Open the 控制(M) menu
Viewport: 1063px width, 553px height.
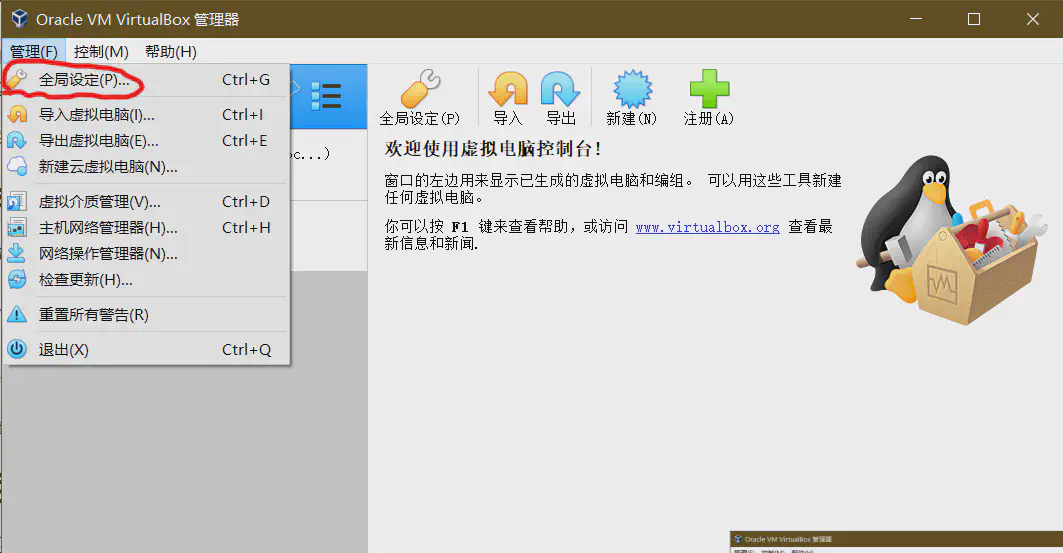pos(101,52)
